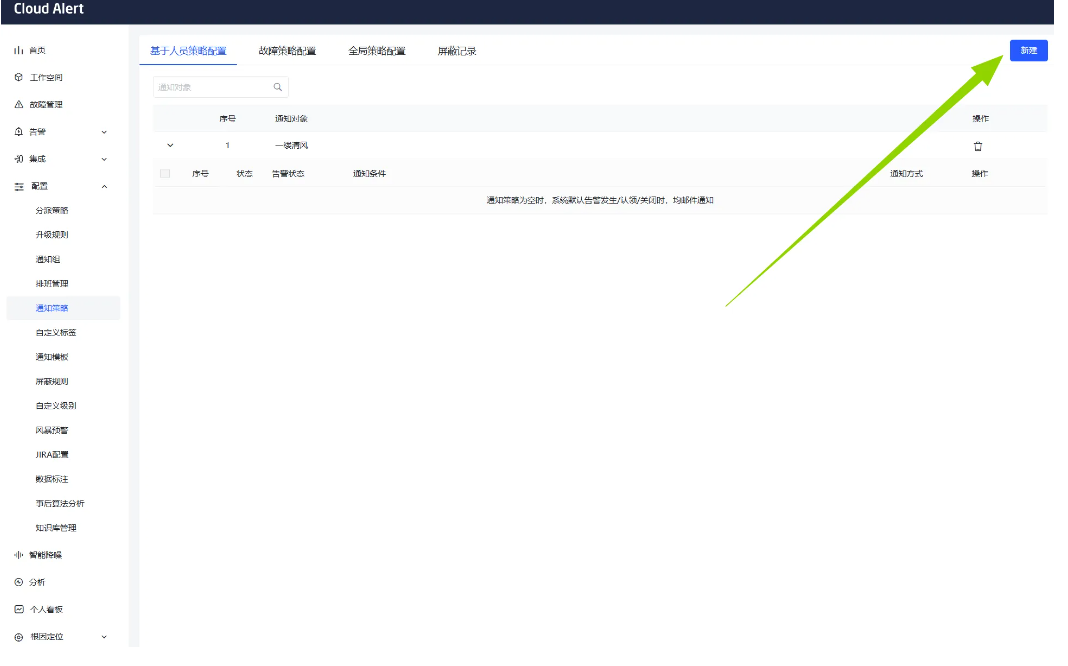1068x666 pixels.
Task: Expand the 告警 sidebar menu
Action: 104,132
